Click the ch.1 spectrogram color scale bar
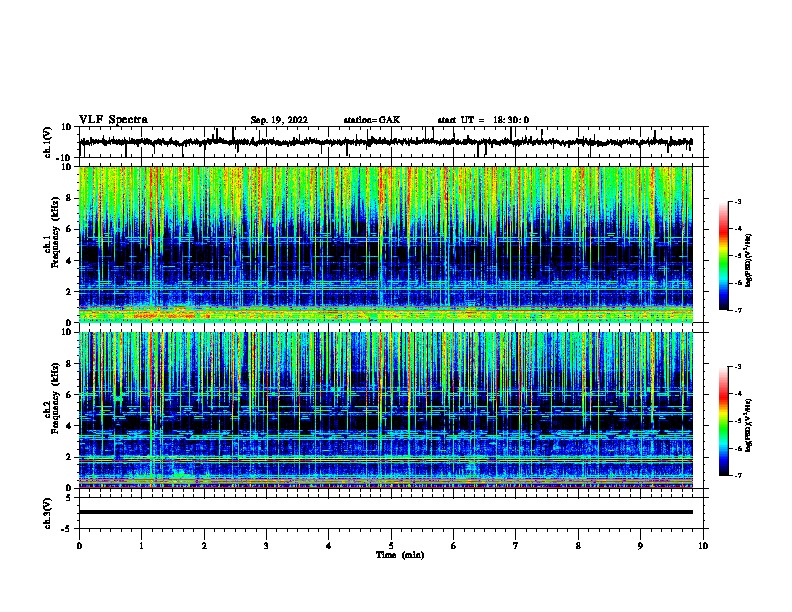Screen dimensions: 792x612 click(724, 256)
